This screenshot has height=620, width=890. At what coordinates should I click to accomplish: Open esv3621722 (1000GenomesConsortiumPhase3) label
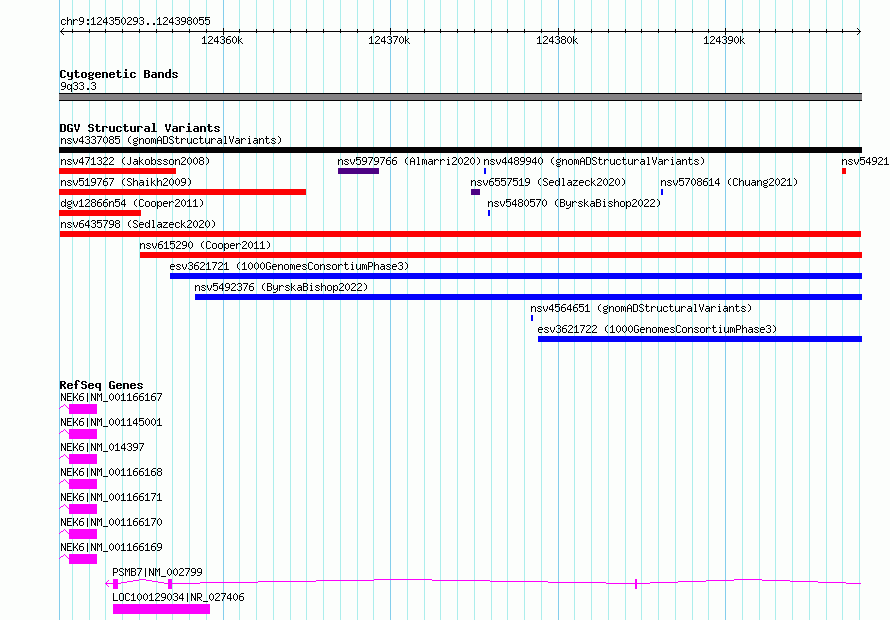(x=657, y=329)
